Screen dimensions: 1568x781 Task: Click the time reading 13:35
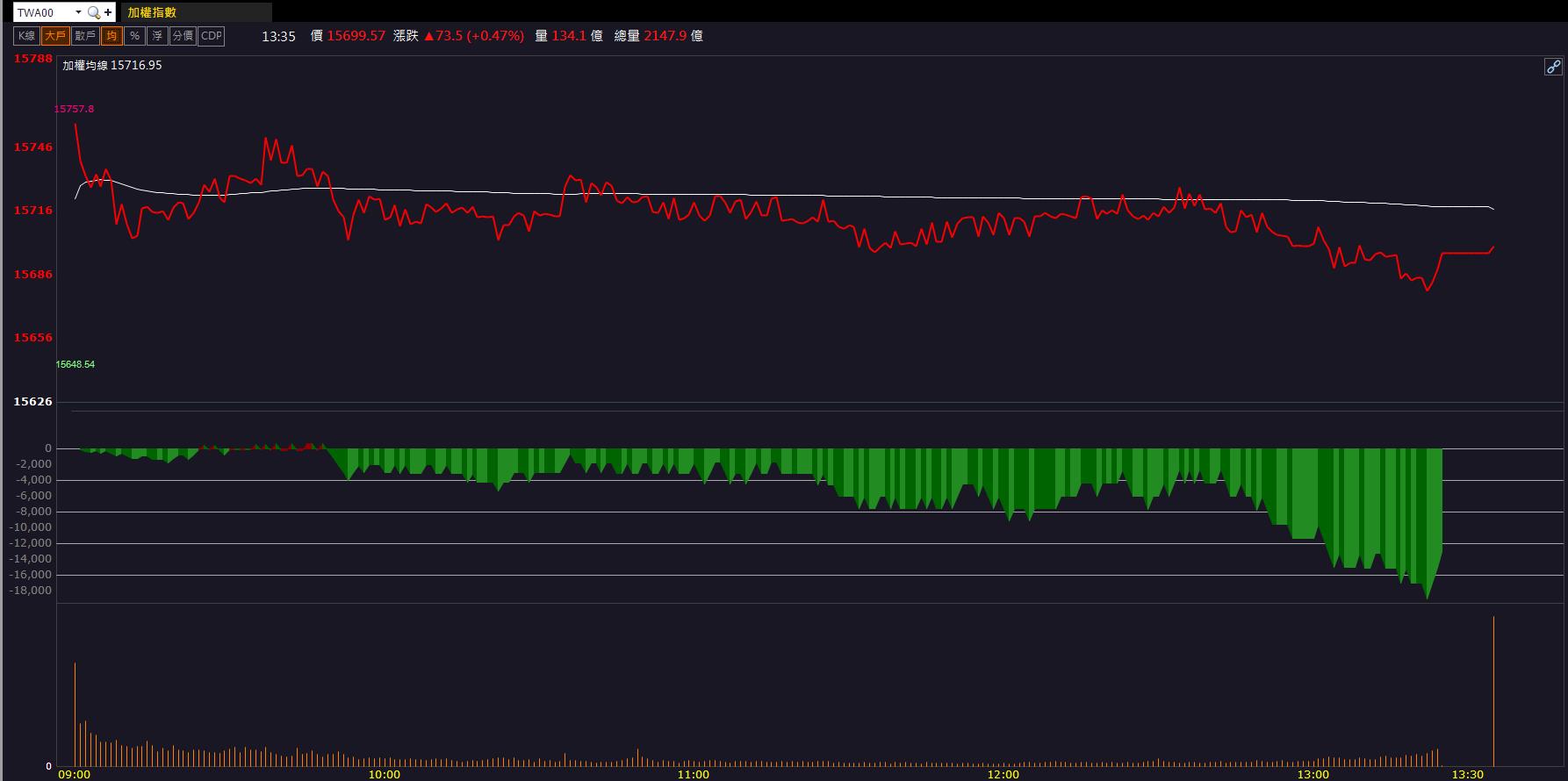278,36
